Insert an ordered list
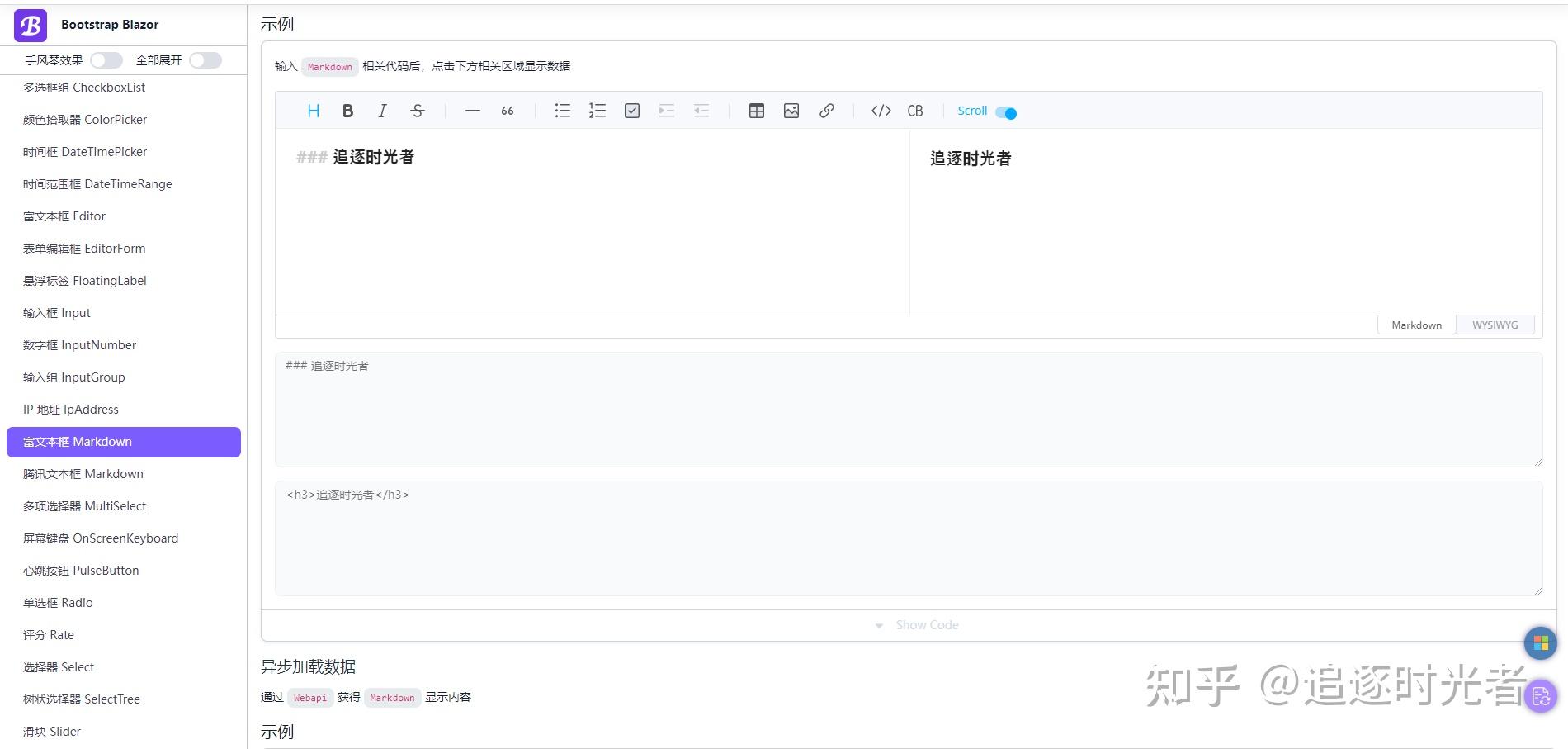This screenshot has width=1568, height=749. tap(597, 111)
